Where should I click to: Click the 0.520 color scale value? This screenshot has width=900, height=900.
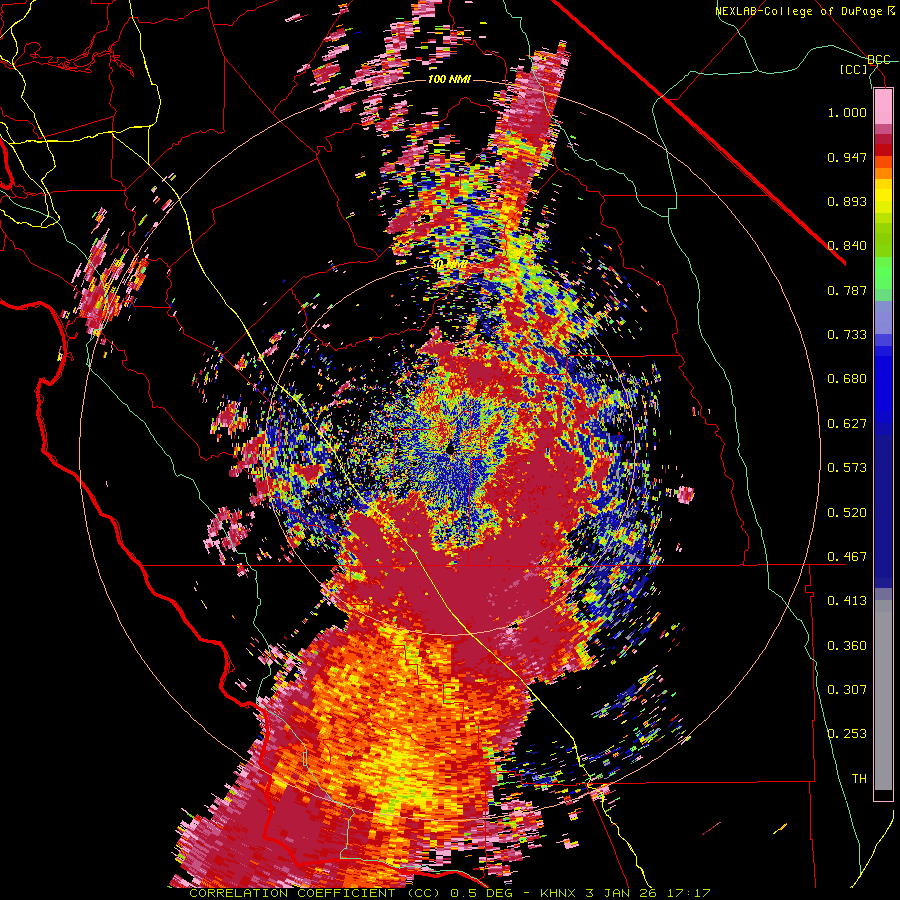847,513
